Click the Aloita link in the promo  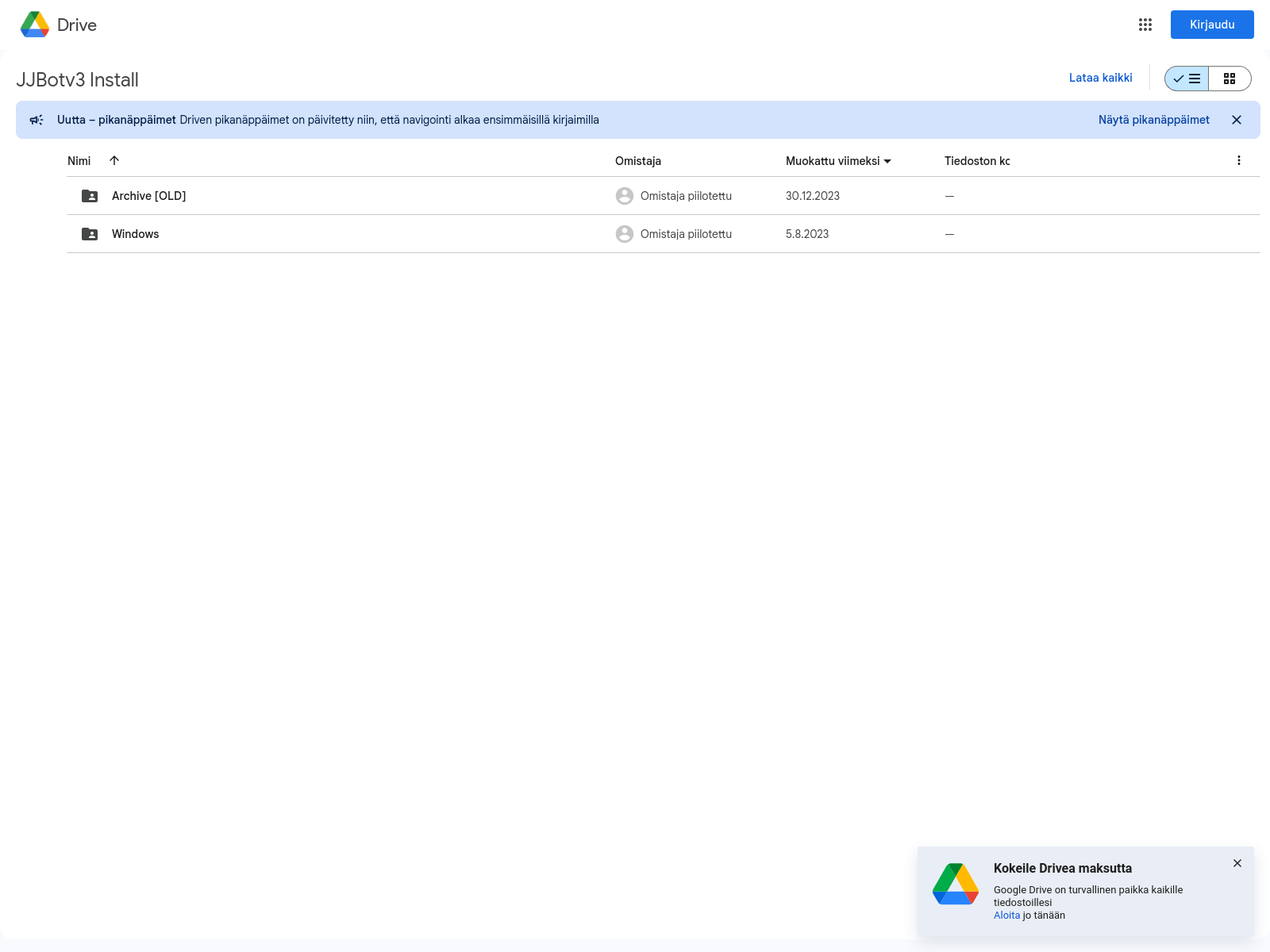pos(1006,916)
